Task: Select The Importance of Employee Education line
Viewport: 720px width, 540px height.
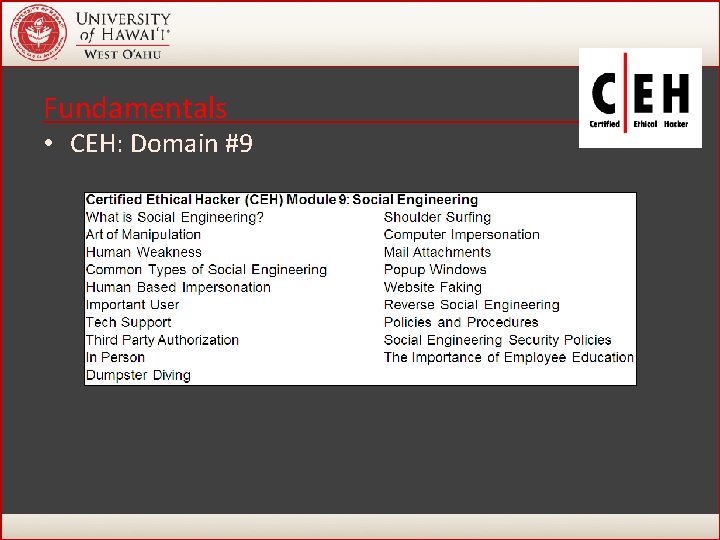Action: click(x=509, y=357)
